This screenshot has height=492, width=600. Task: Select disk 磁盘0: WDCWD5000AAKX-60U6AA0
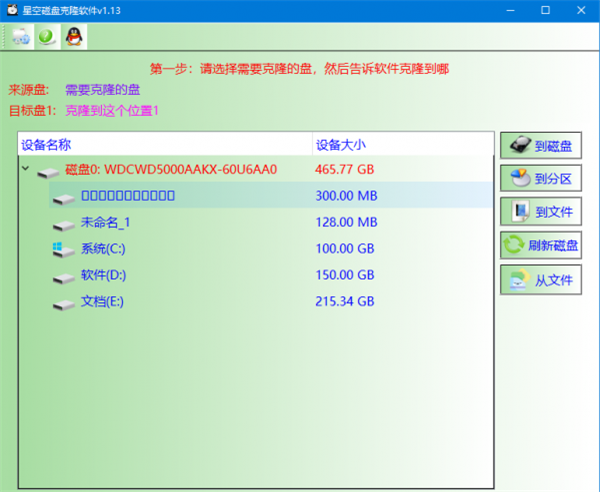[x=170, y=170]
